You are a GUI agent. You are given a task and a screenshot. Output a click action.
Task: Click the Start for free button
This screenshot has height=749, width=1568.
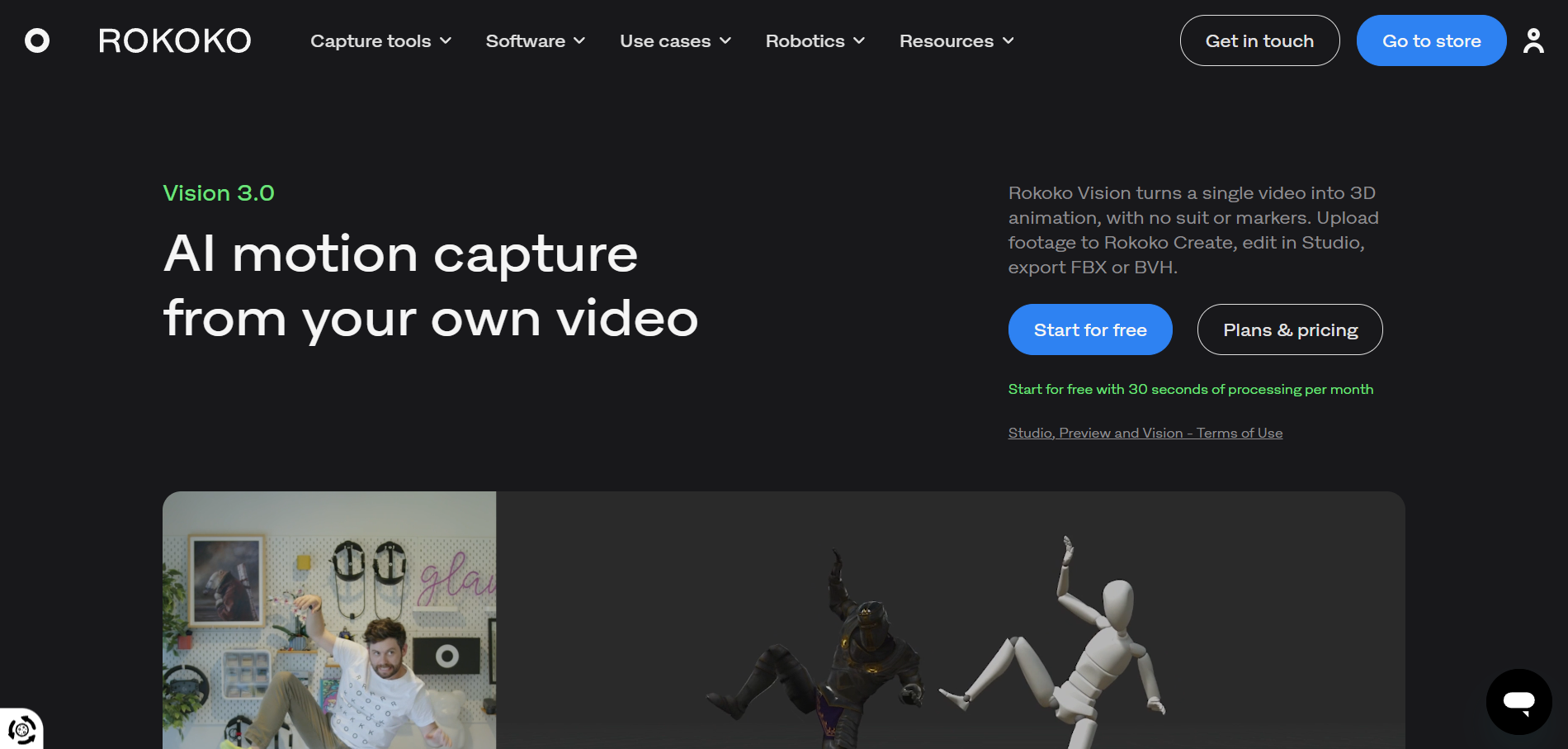1090,329
